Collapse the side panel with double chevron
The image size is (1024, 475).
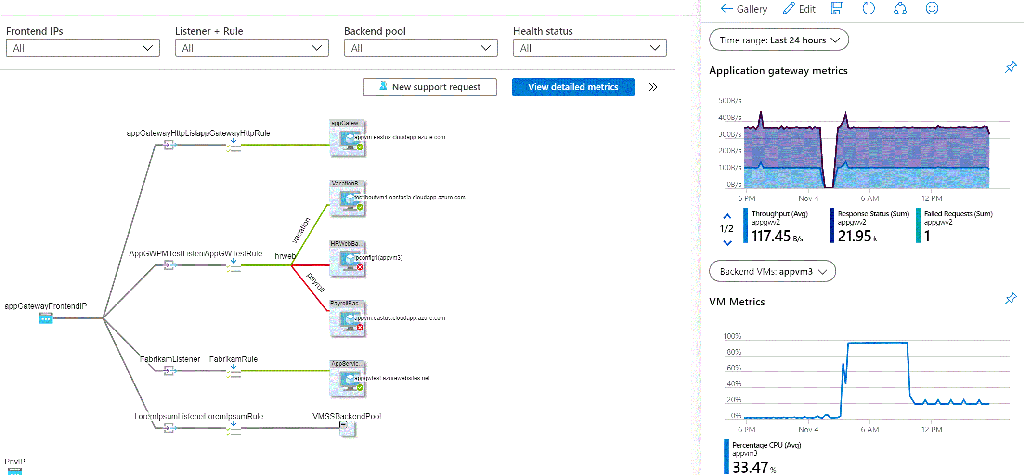[x=652, y=87]
